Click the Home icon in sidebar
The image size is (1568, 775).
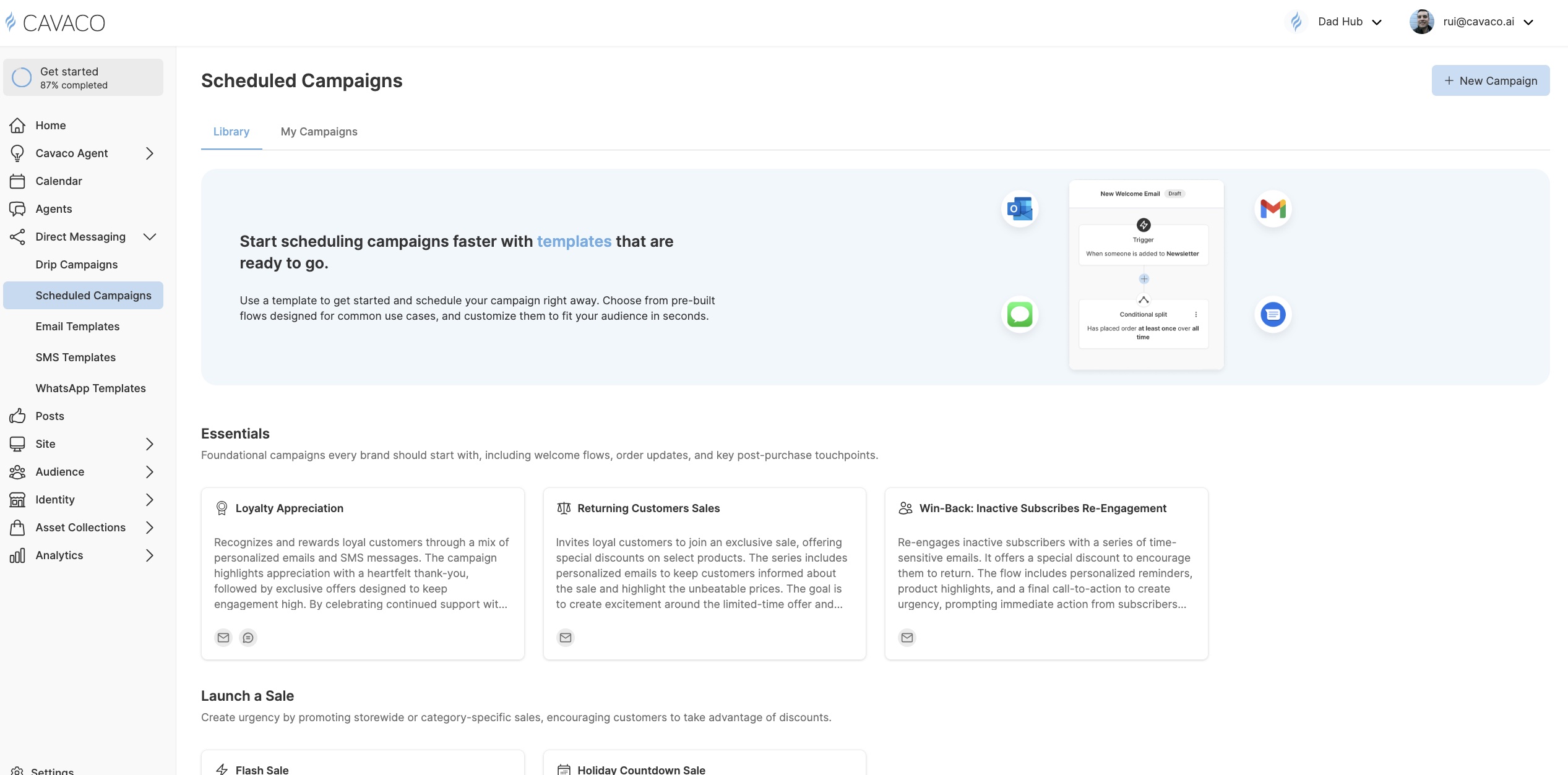17,126
